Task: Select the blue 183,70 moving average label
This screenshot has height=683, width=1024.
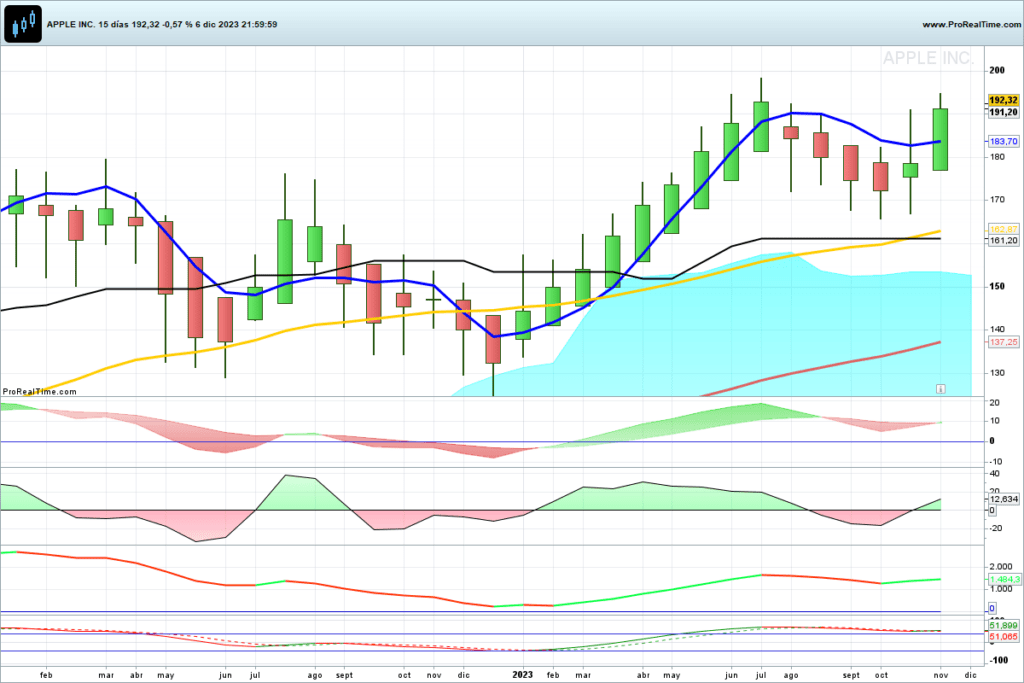Action: (x=1003, y=141)
